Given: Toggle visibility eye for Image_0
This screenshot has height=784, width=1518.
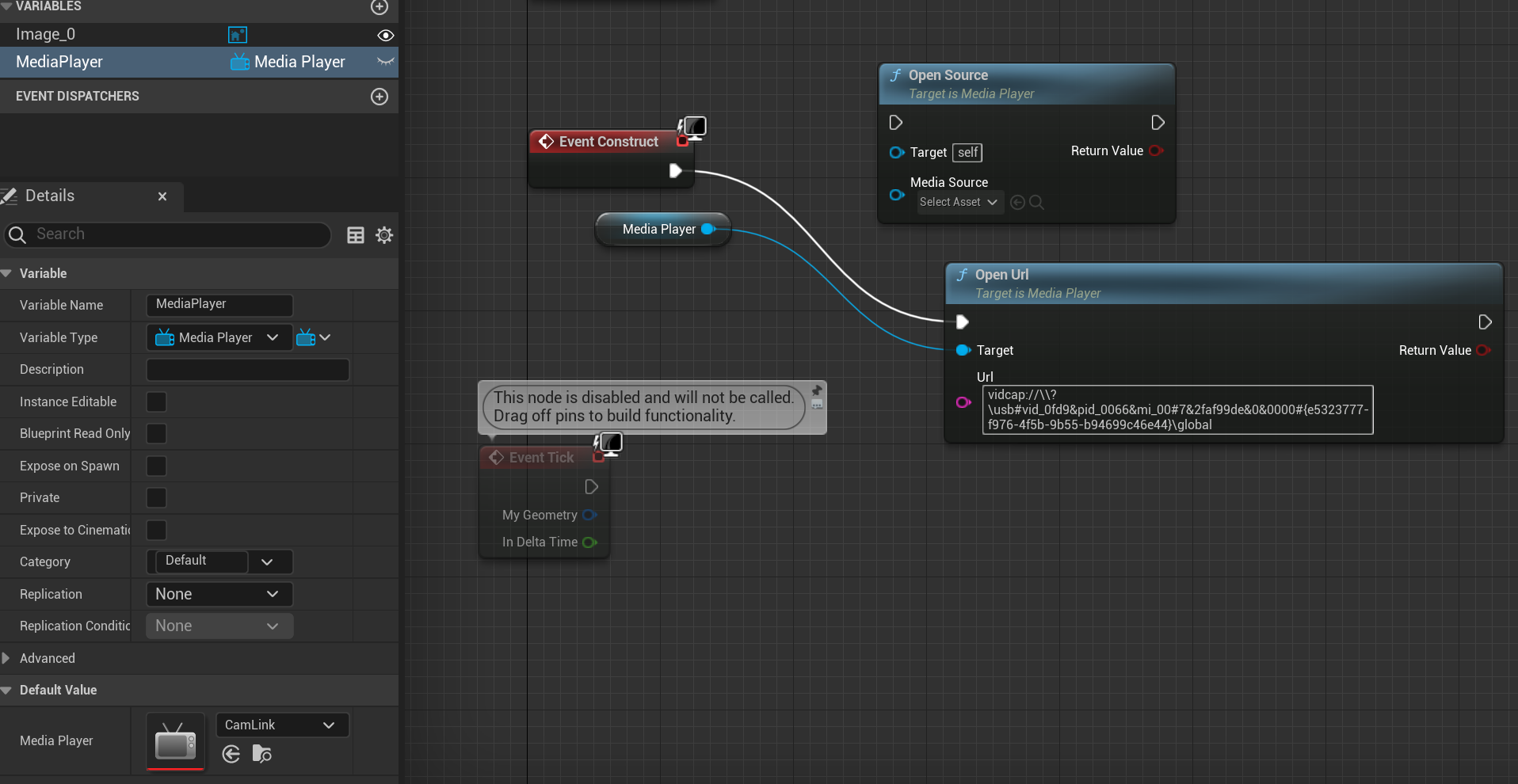Looking at the screenshot, I should point(385,35).
